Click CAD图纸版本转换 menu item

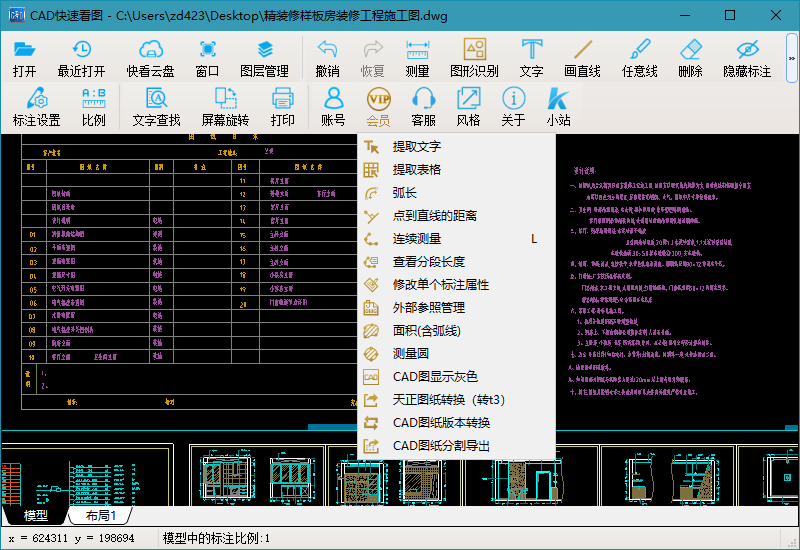coord(441,423)
